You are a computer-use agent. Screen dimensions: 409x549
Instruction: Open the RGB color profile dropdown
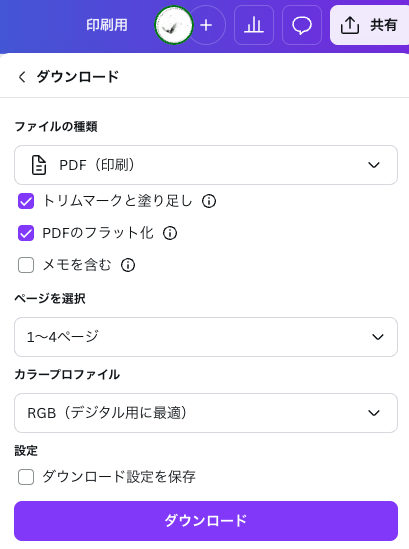(x=206, y=413)
